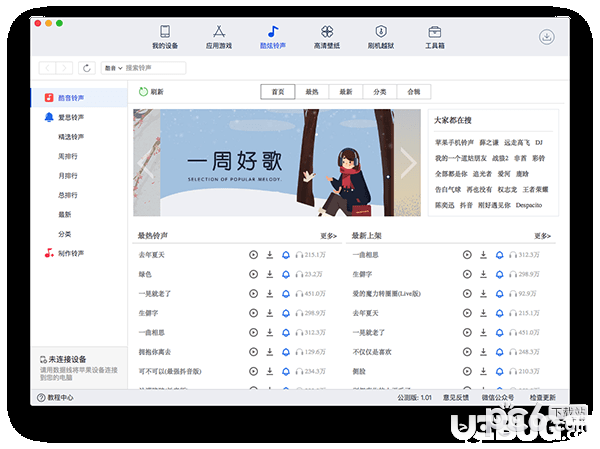Open the 我的设备 device section
Image resolution: width=600 pixels, height=449 pixels.
click(x=165, y=37)
